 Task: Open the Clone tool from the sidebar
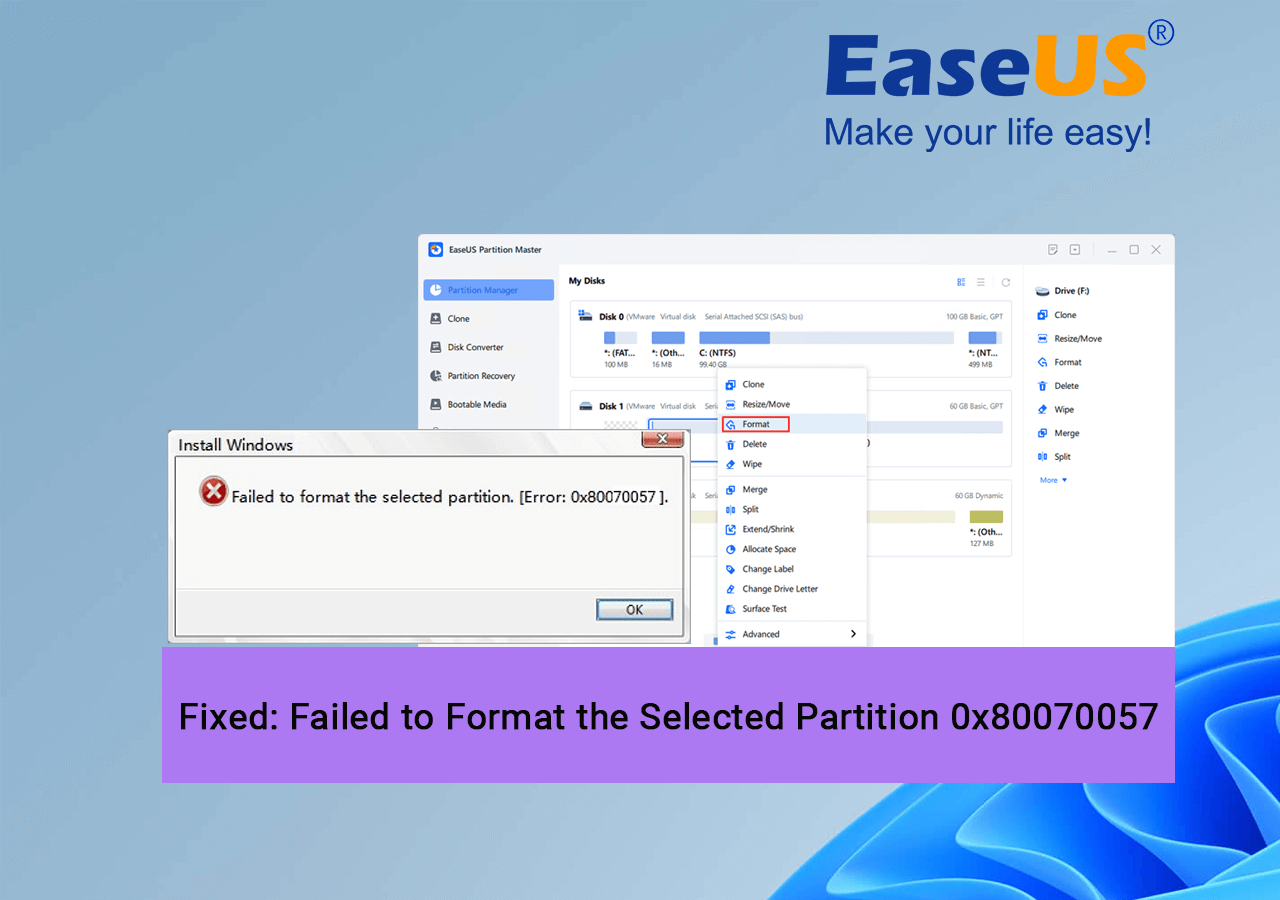click(456, 318)
